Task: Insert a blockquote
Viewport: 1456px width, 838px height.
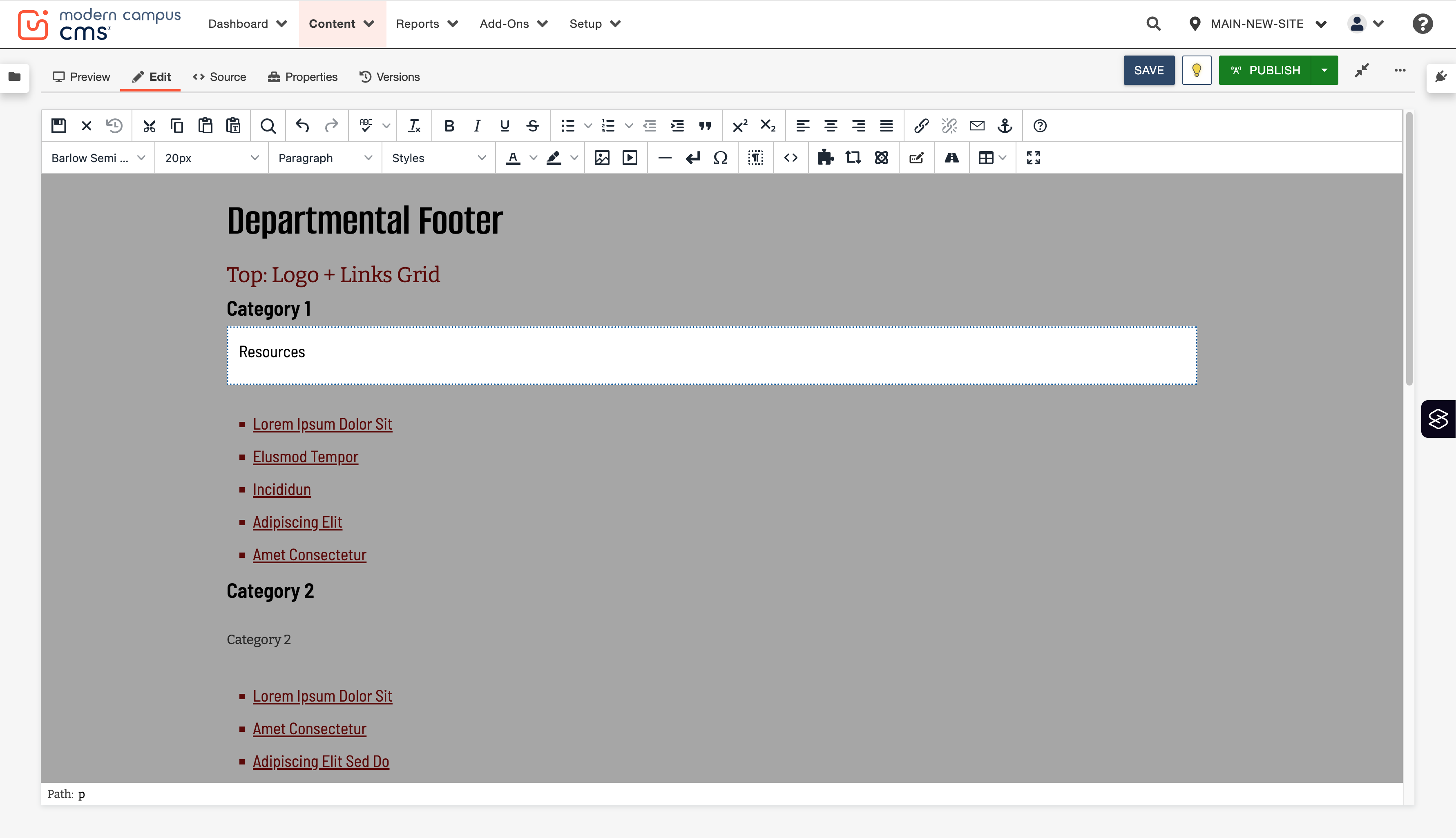Action: coord(705,126)
